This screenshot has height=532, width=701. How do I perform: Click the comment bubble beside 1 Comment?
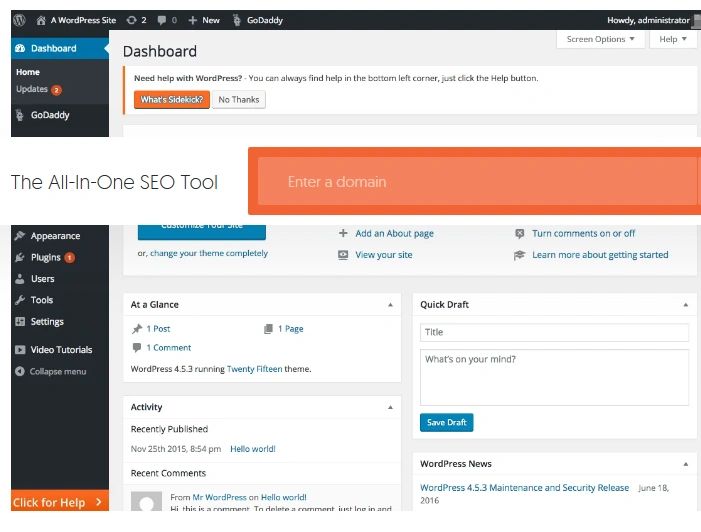tap(137, 347)
